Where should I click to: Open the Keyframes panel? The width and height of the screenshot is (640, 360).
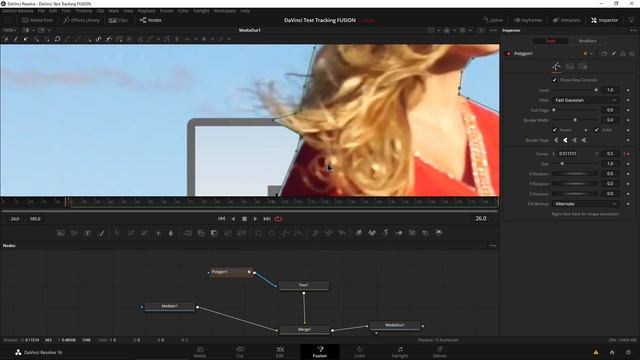pos(528,20)
